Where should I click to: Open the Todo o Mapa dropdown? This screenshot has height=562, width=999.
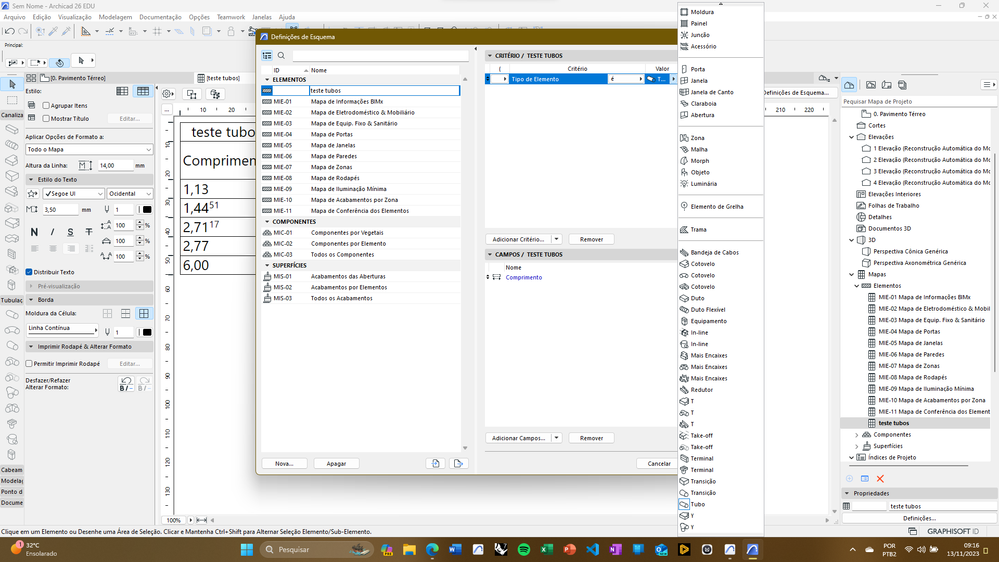click(x=89, y=149)
